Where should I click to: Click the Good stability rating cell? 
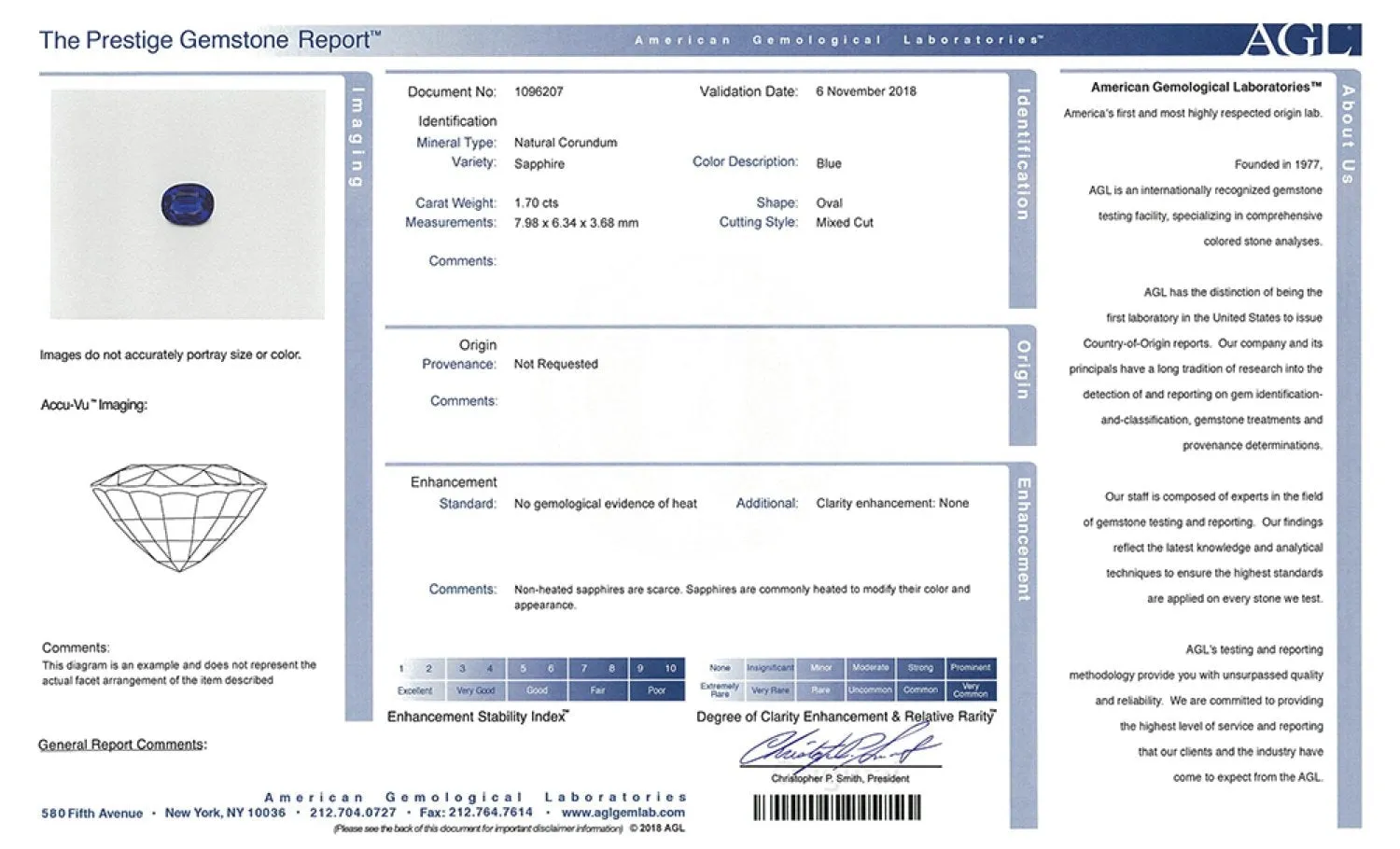[537, 690]
